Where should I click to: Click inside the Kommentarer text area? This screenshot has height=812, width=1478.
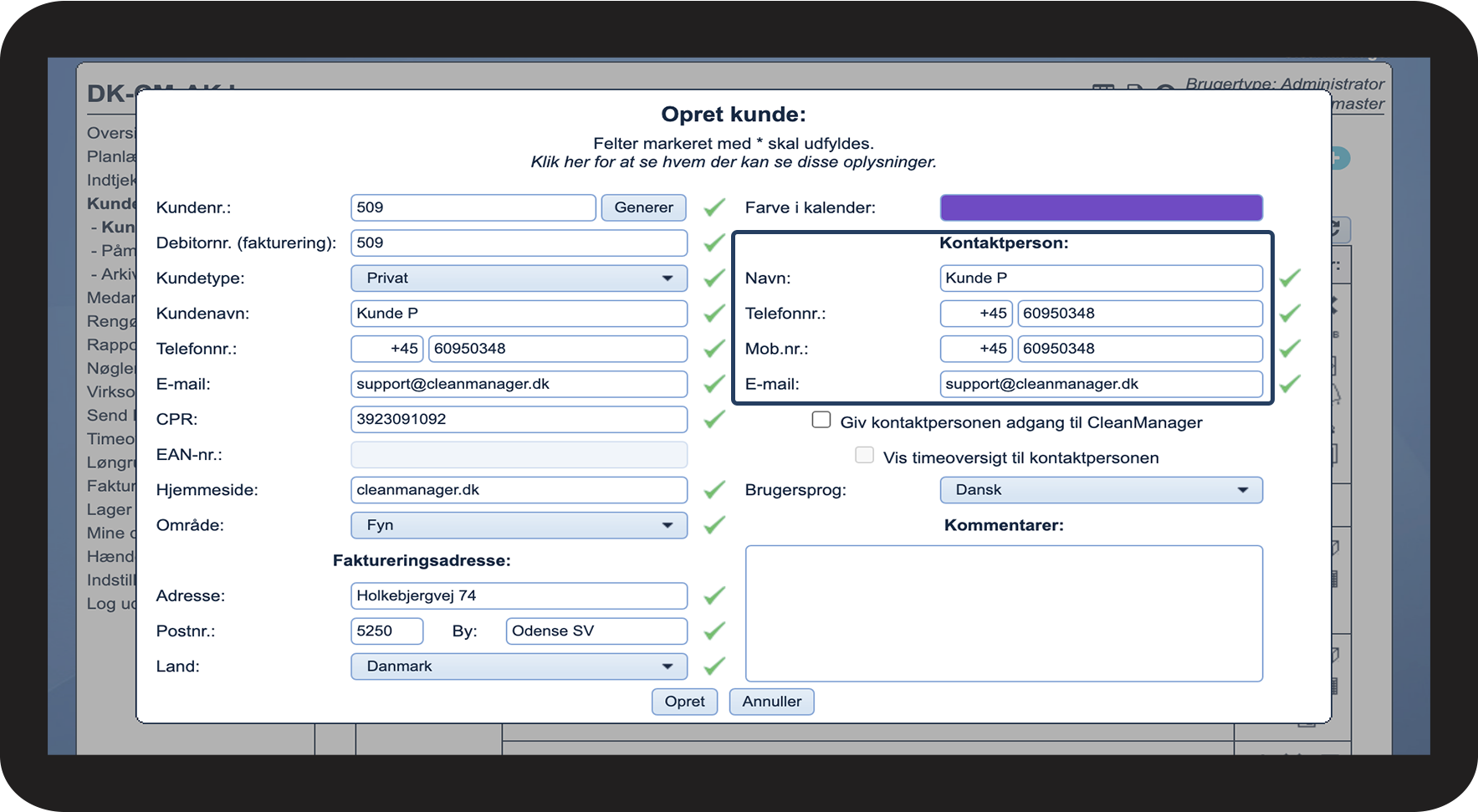coord(1004,613)
